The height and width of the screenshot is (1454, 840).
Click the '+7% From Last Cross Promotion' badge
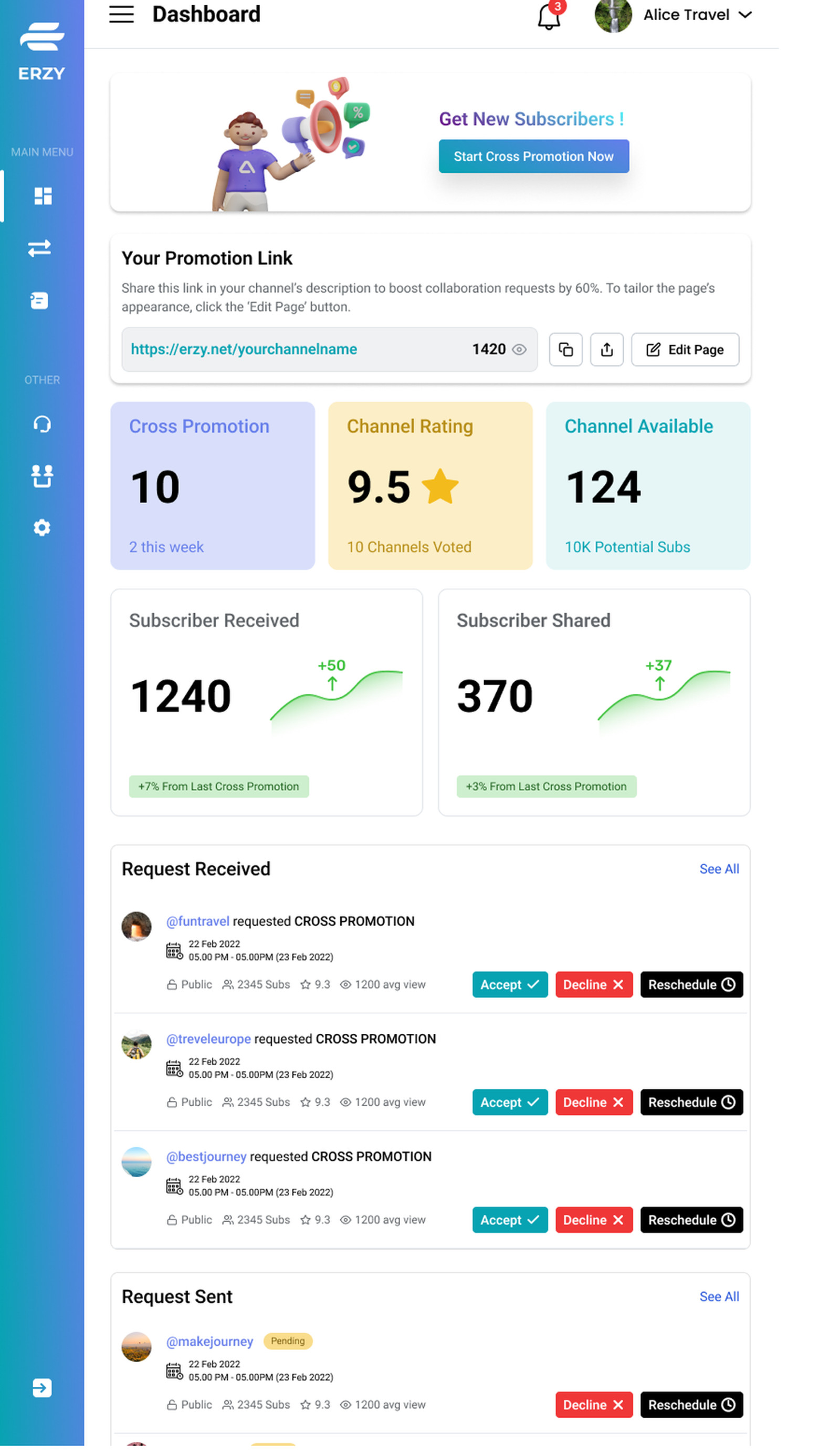click(218, 786)
